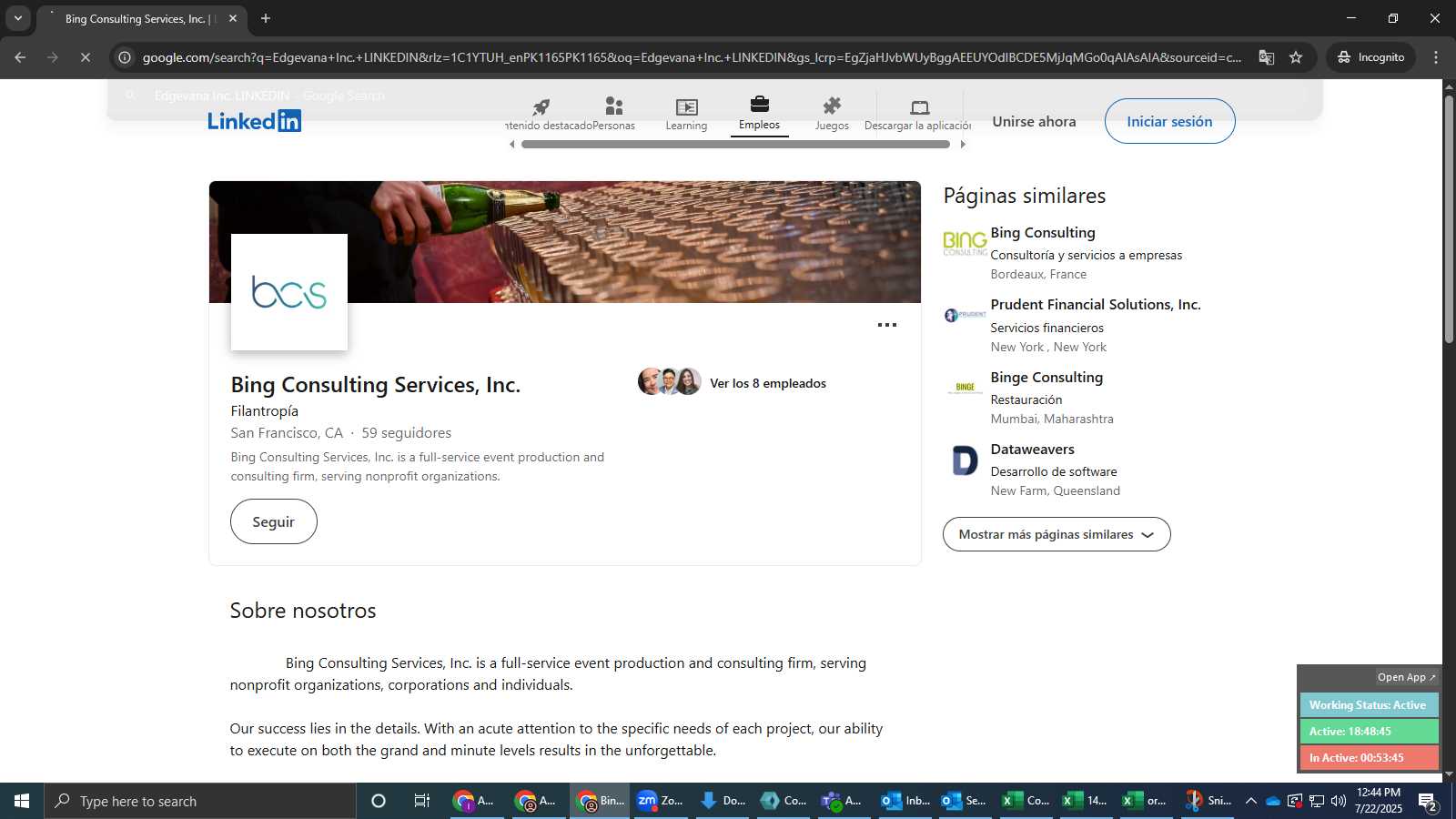Open Microsoft Teams from taskbar
Screen dimensions: 1456x819
842,801
